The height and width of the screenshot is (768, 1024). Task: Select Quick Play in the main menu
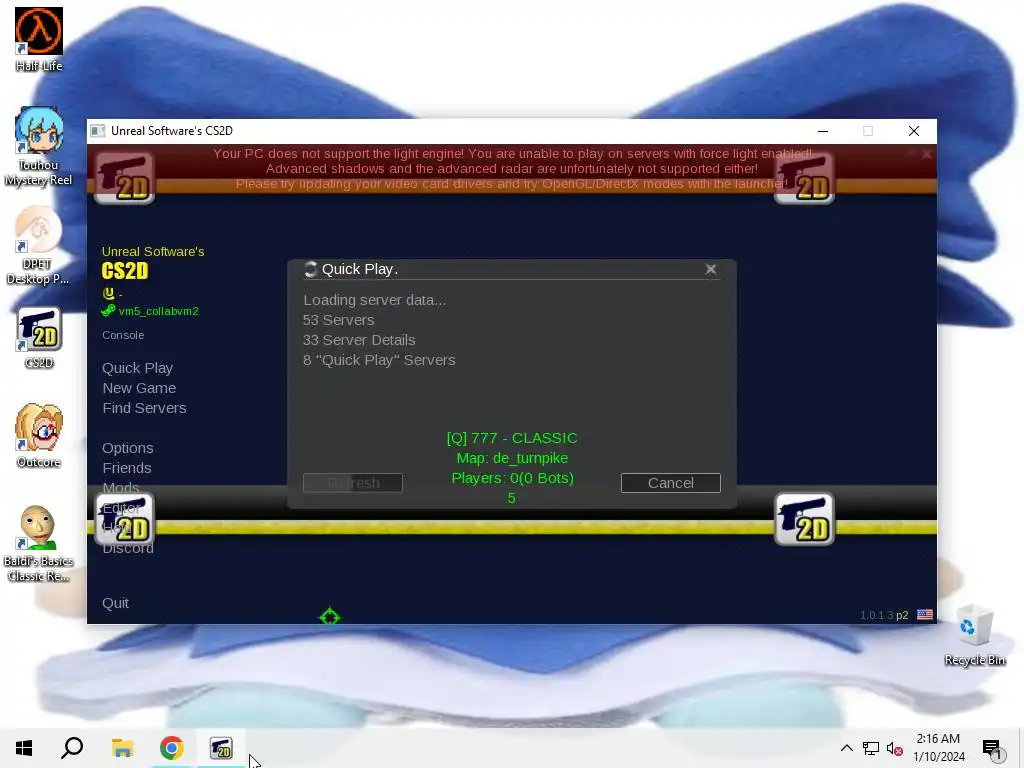(x=137, y=368)
